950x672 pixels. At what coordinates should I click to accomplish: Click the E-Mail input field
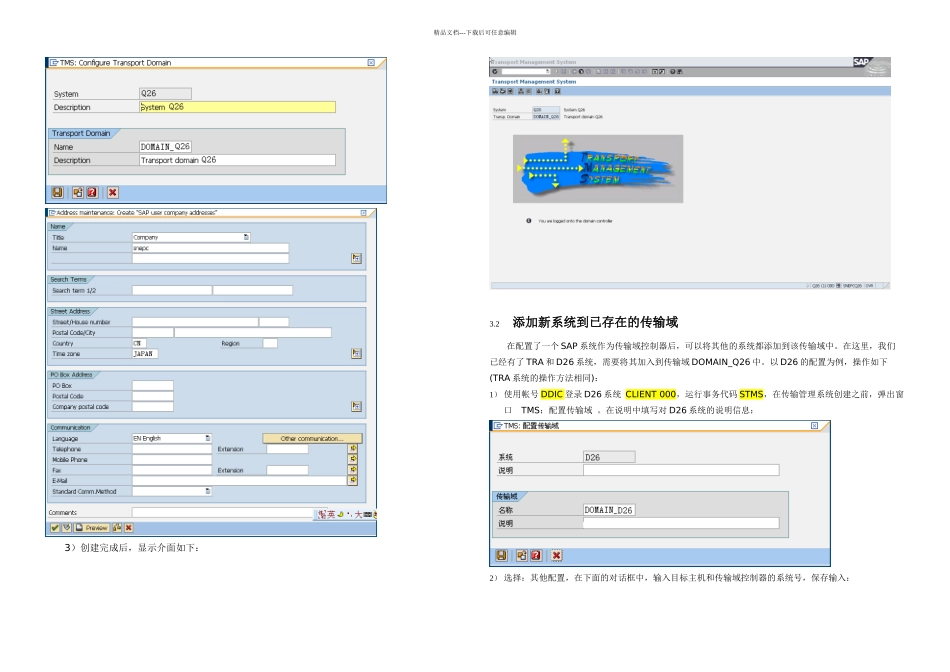coord(239,481)
